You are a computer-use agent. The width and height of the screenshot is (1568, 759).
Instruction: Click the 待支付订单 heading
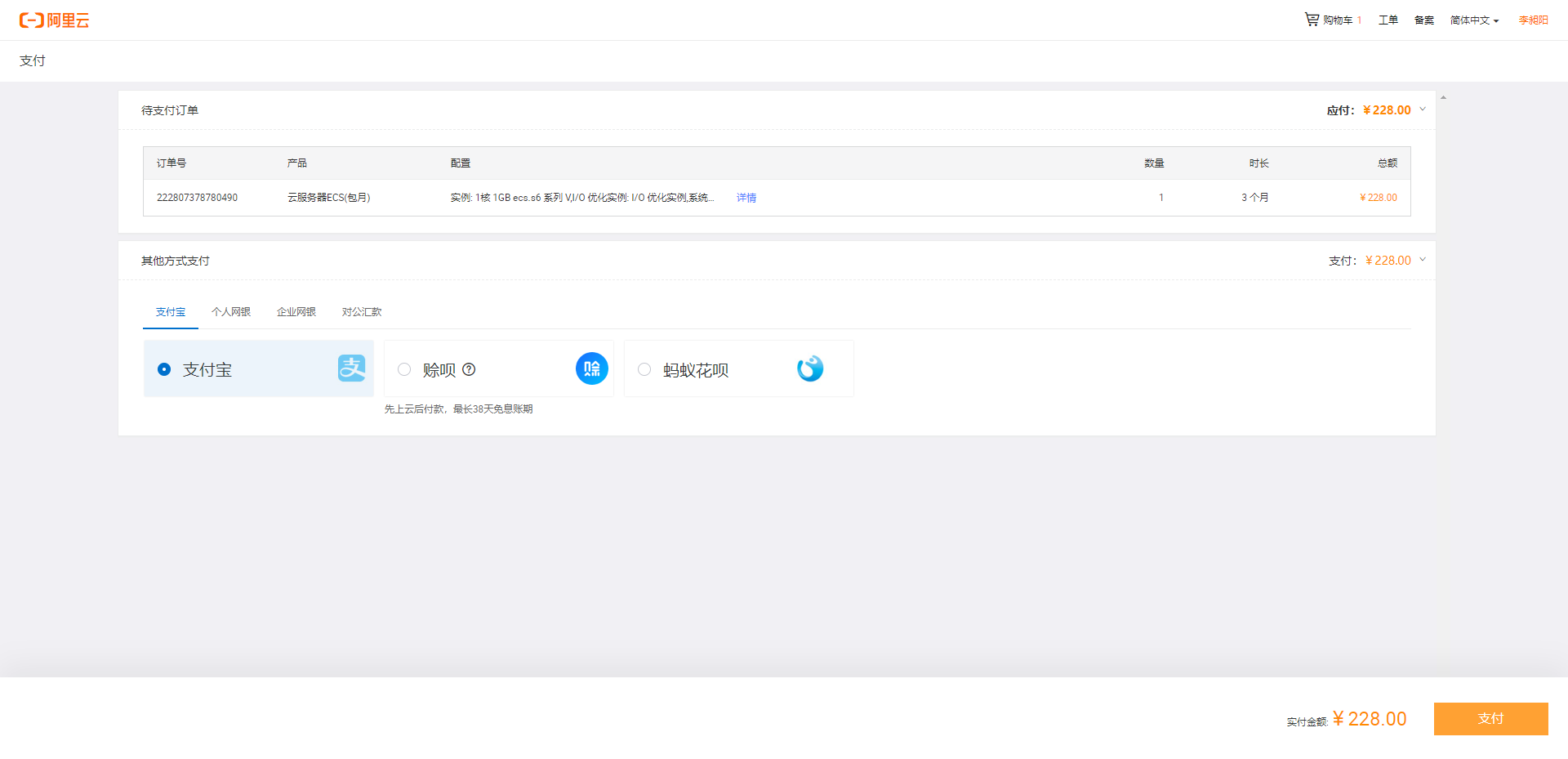coord(170,110)
